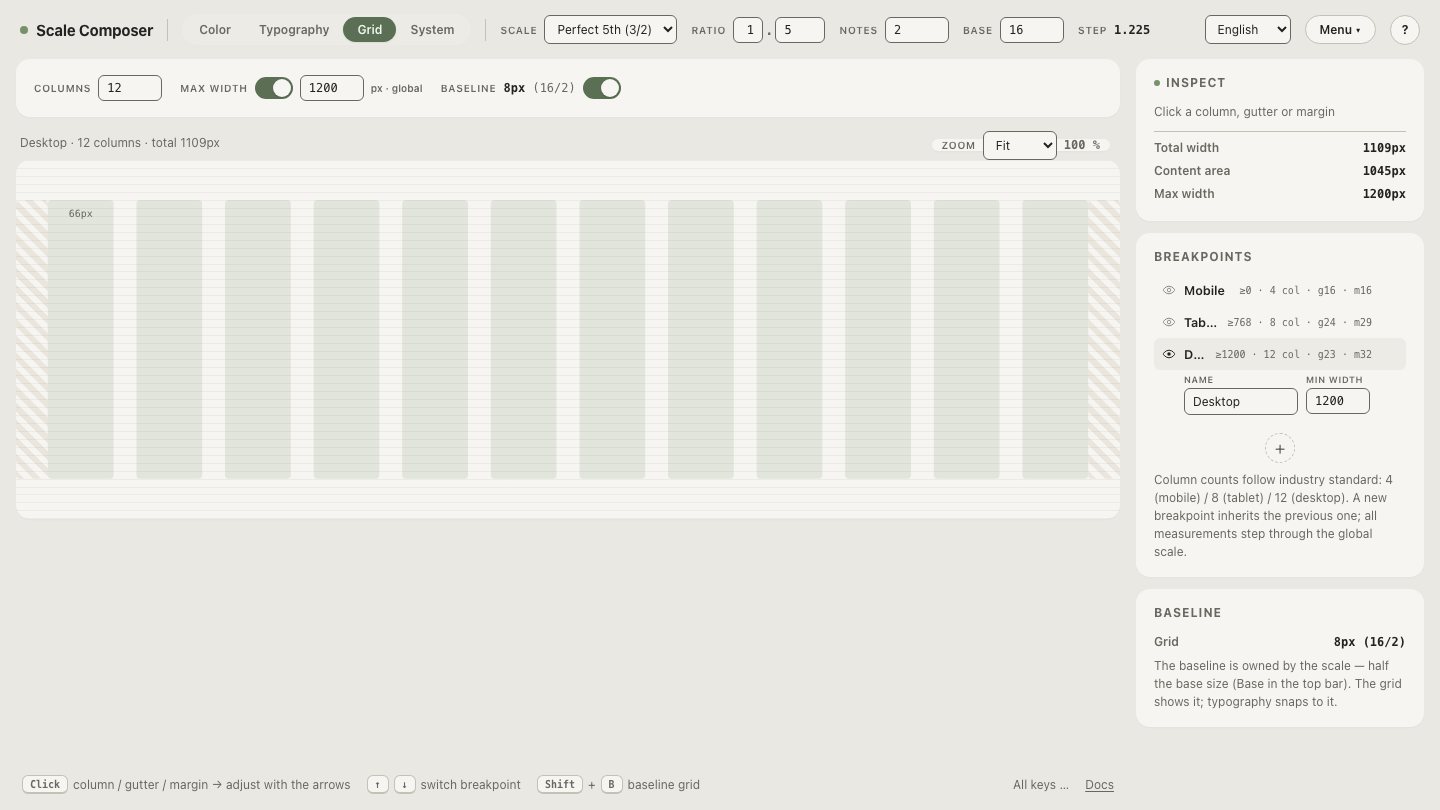Click the Ratio decimal field
1440x810 pixels.
click(x=800, y=30)
